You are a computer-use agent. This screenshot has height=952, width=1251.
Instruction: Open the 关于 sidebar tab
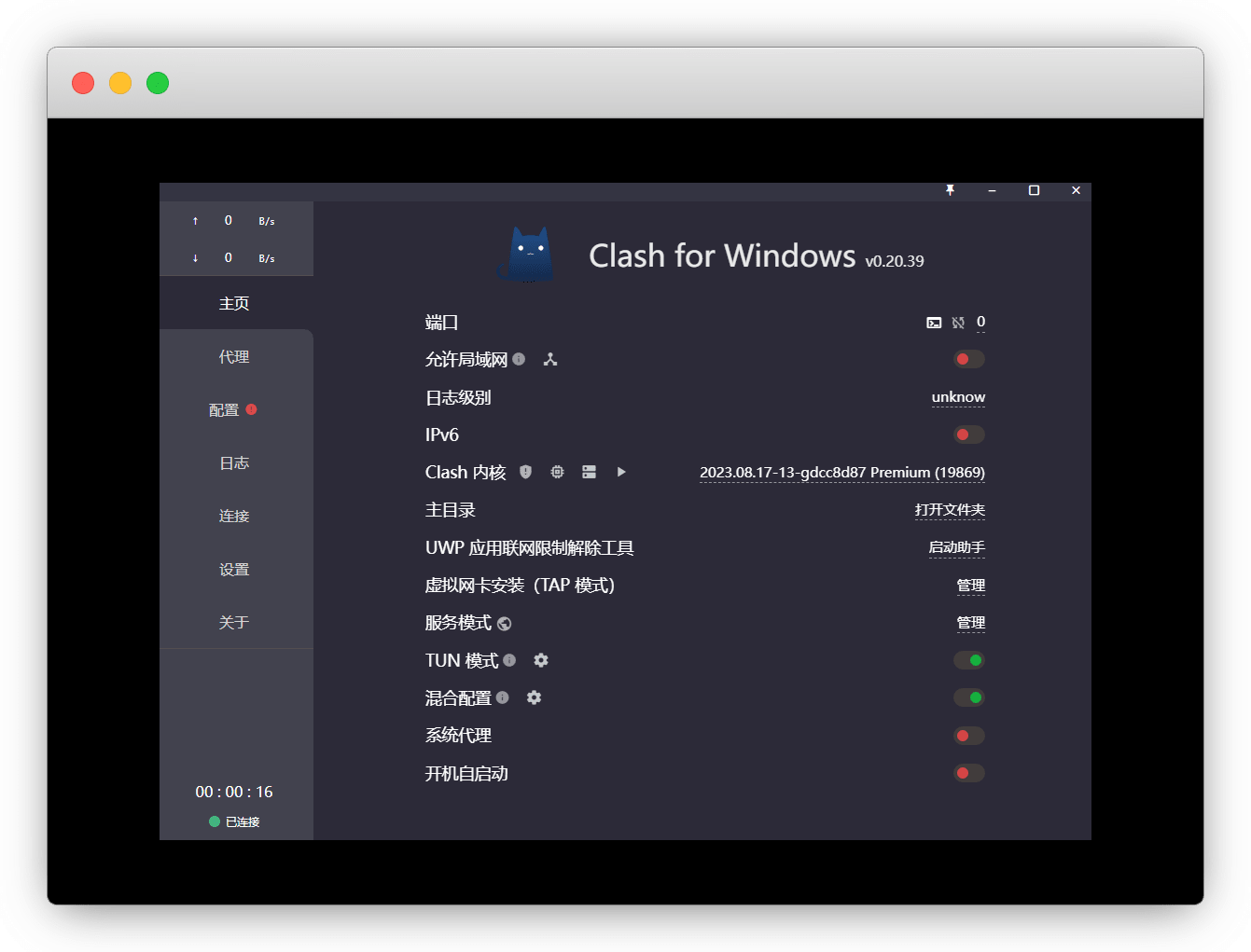pyautogui.click(x=236, y=622)
